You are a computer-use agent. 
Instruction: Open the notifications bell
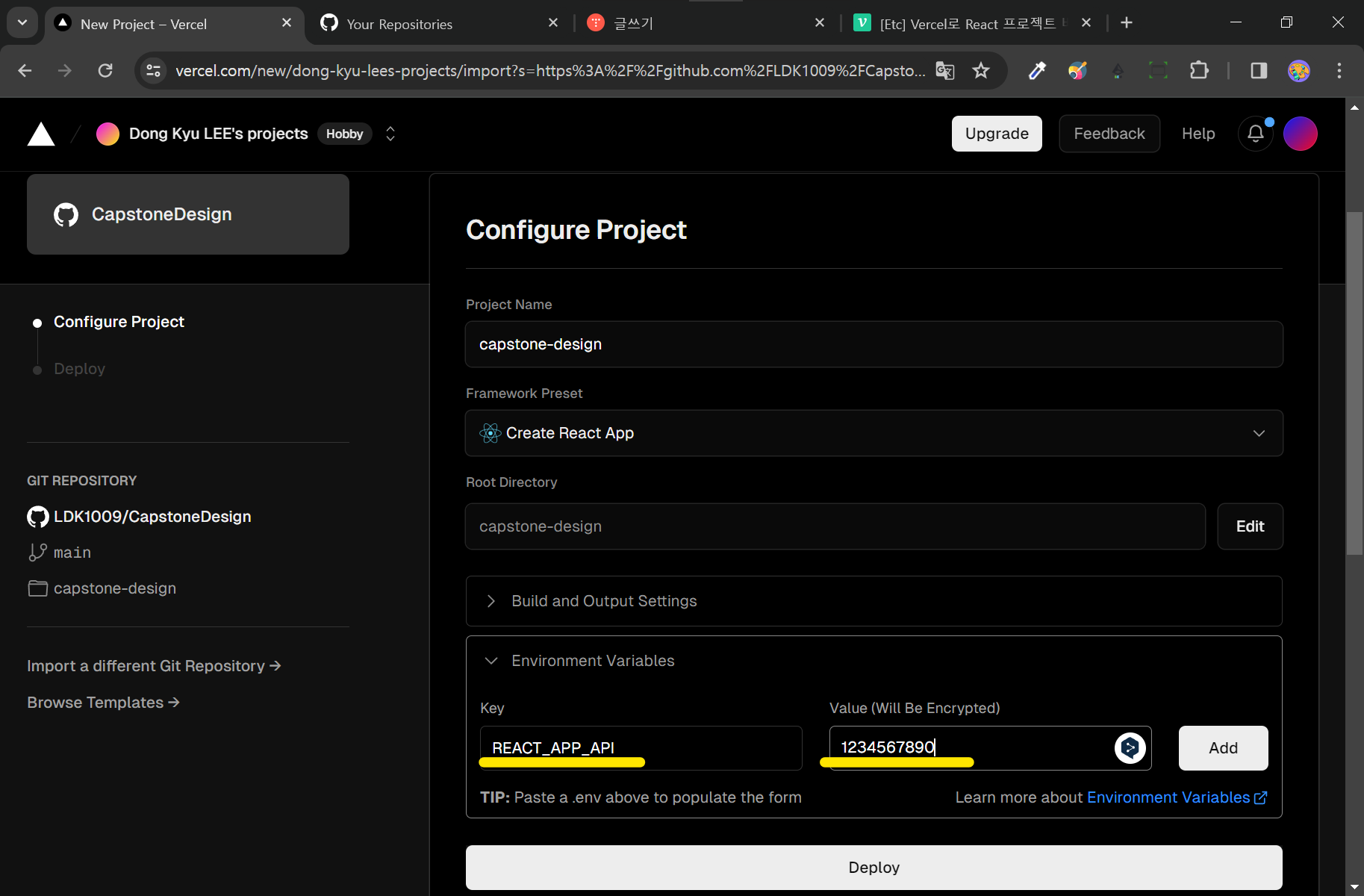tap(1256, 134)
